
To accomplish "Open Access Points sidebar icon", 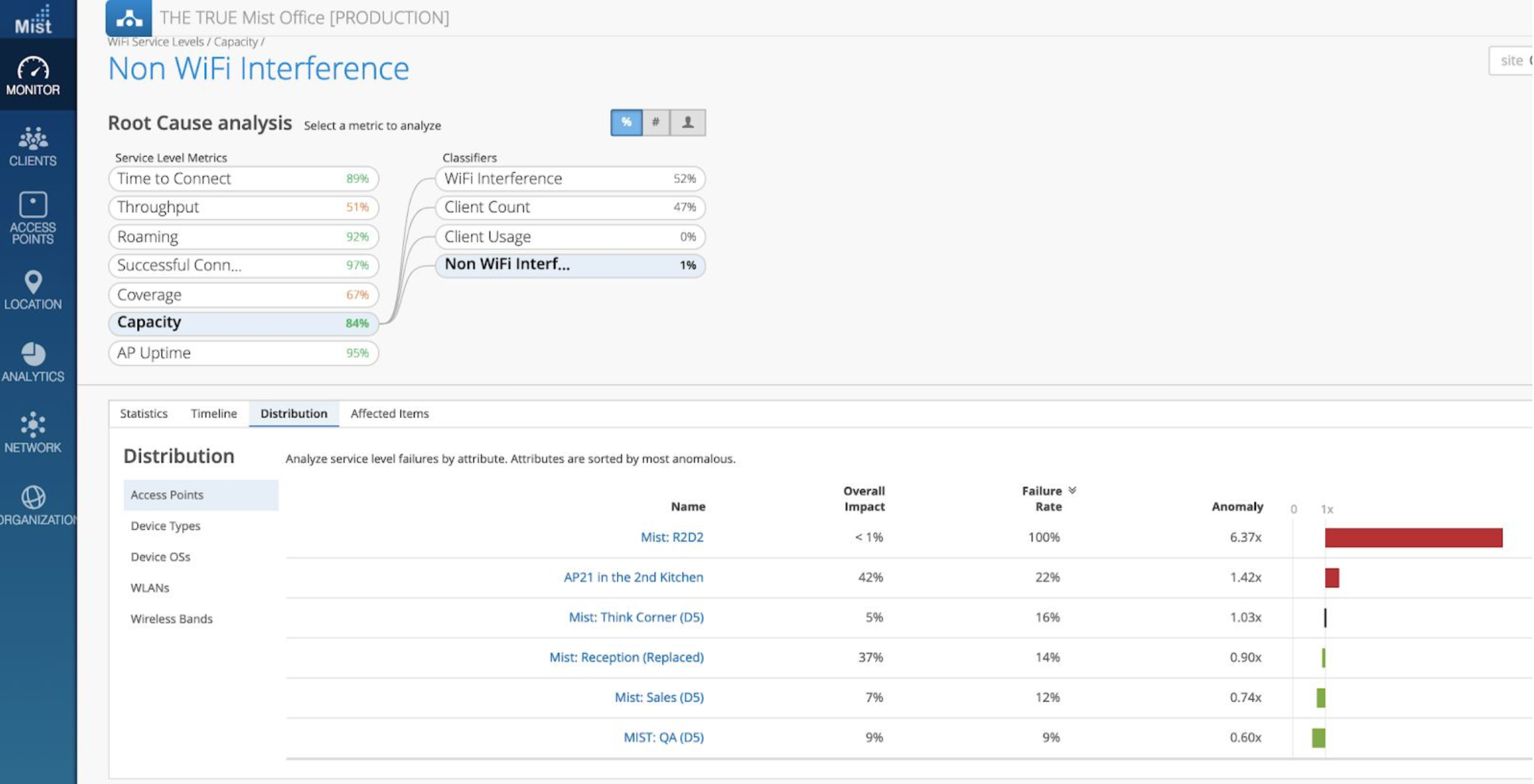I will (x=33, y=205).
